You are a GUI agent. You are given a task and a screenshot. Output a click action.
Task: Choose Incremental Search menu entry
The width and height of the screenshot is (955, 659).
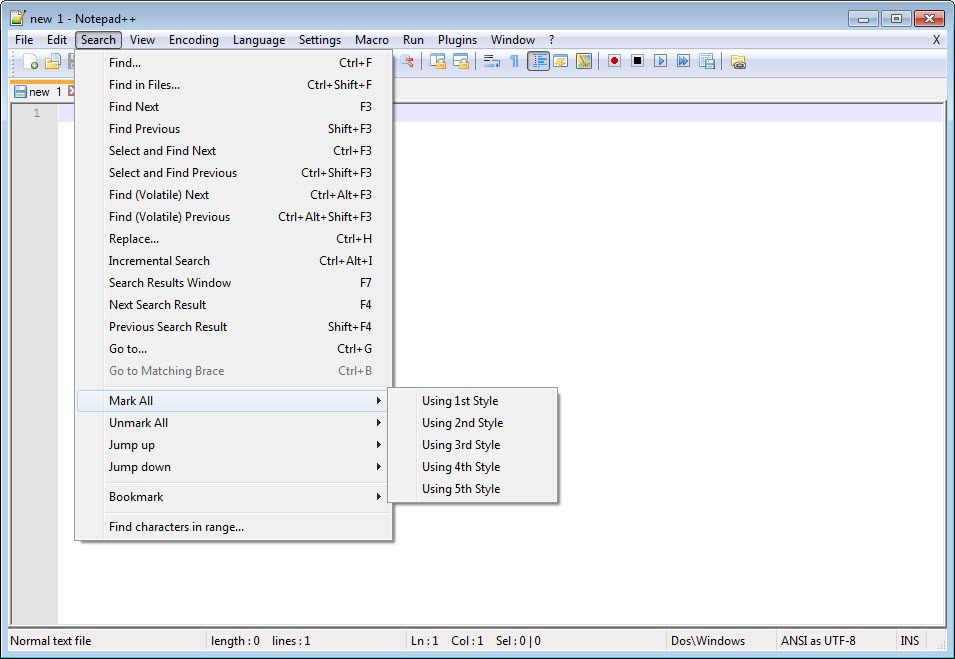[x=234, y=261]
